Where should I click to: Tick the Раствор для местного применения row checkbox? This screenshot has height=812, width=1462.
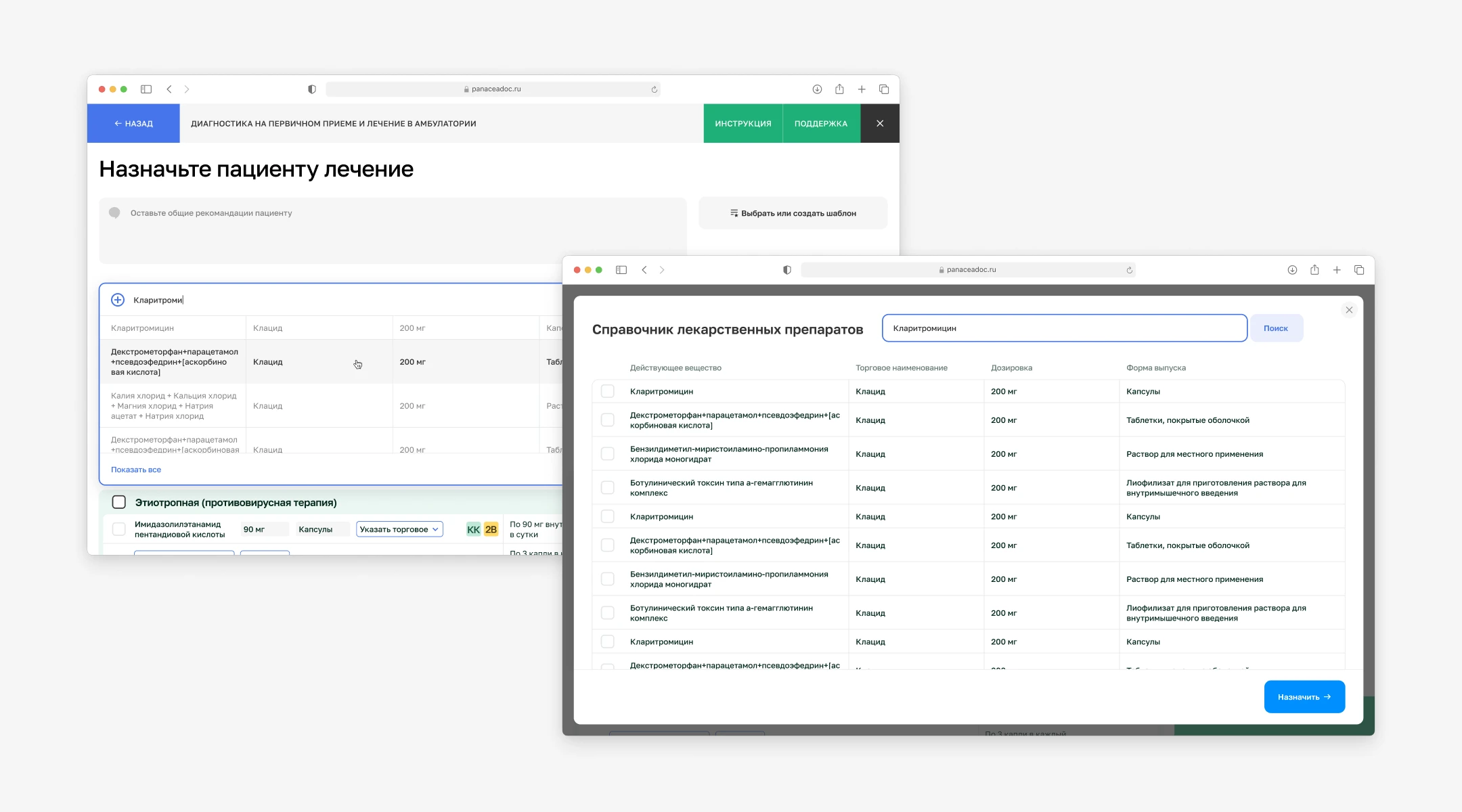(608, 454)
